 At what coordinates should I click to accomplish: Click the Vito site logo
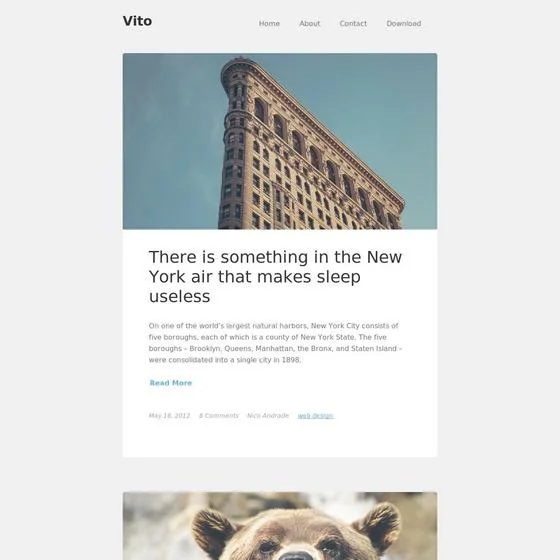pos(137,21)
